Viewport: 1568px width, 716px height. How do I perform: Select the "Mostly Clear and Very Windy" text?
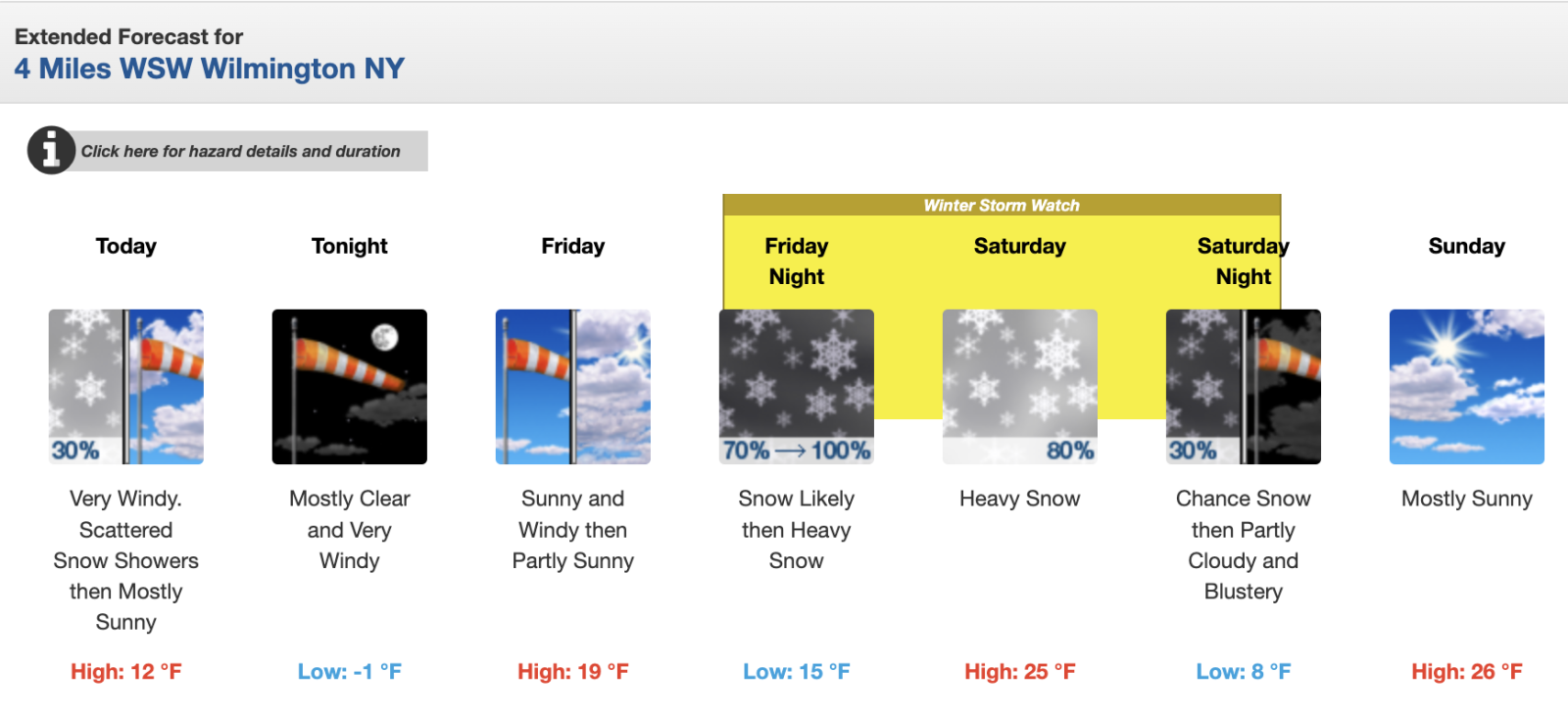[349, 530]
